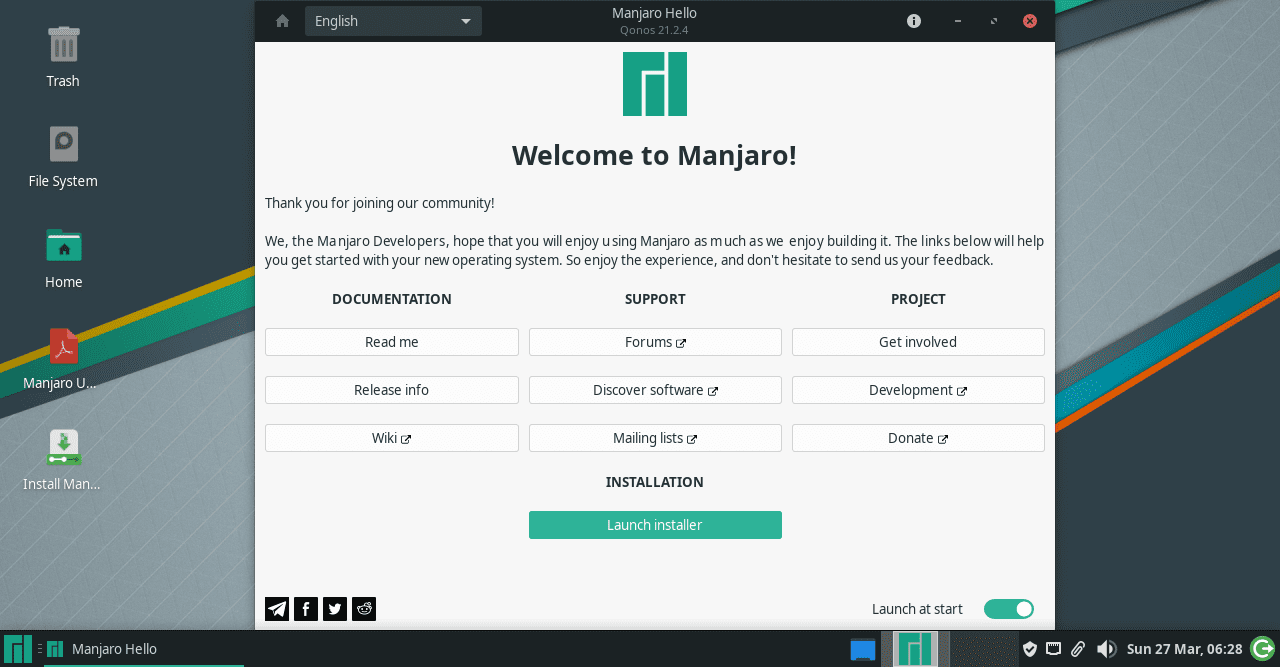Open the Telegram social icon

coord(277,609)
